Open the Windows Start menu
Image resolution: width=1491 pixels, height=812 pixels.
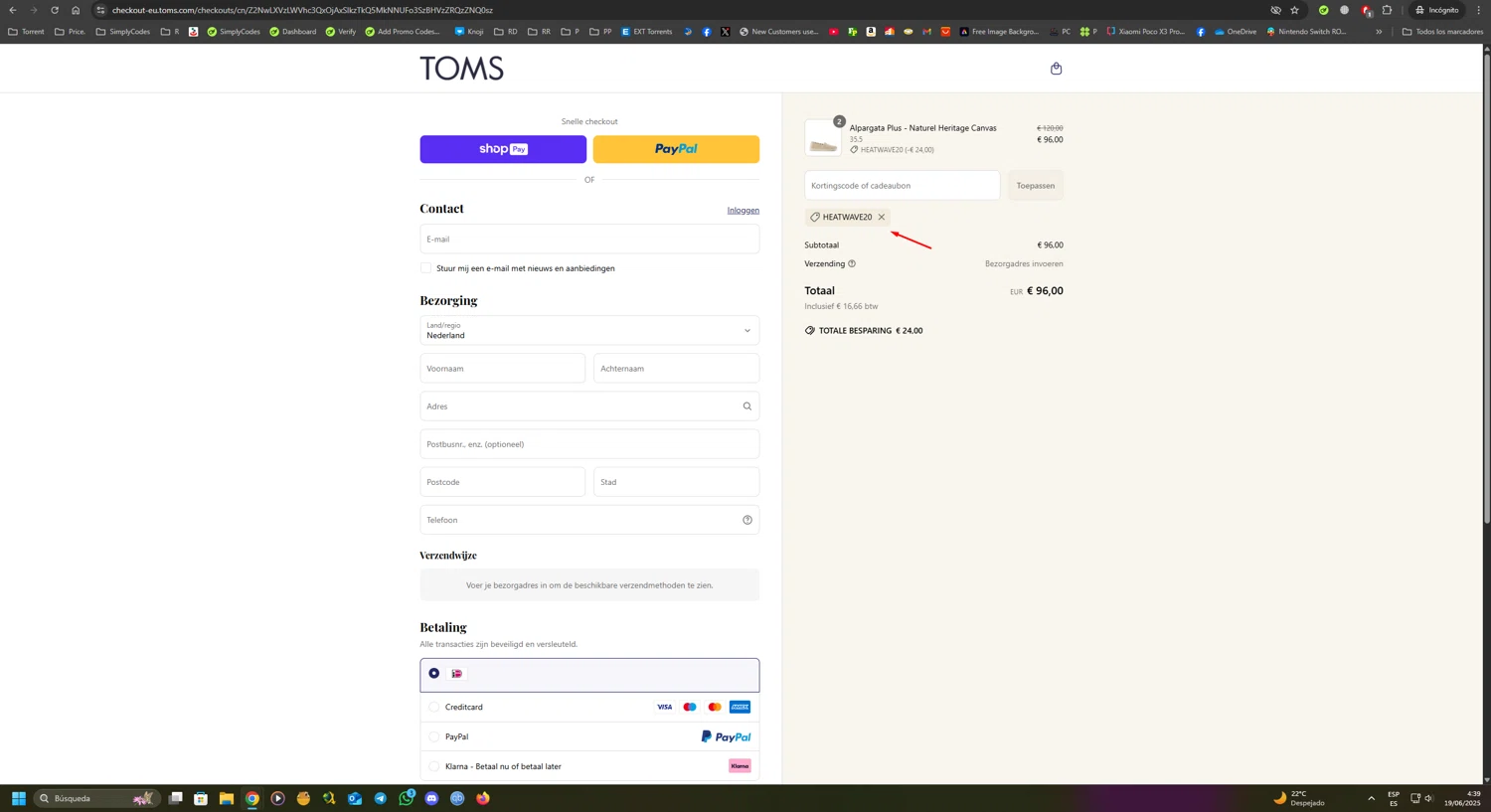click(18, 798)
